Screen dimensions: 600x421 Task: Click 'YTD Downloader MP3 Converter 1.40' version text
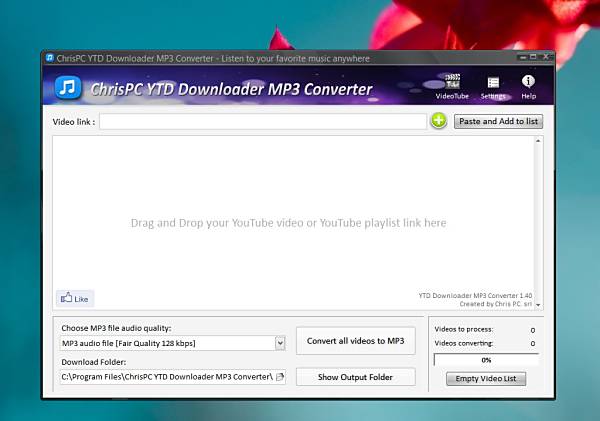pyautogui.click(x=475, y=295)
